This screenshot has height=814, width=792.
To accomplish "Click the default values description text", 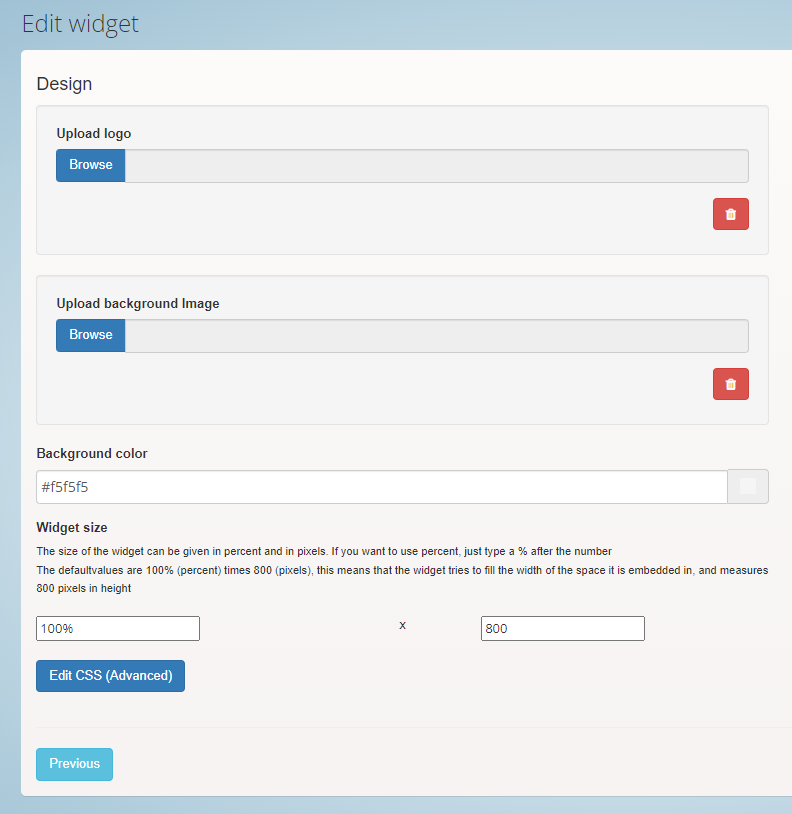I will pyautogui.click(x=402, y=579).
